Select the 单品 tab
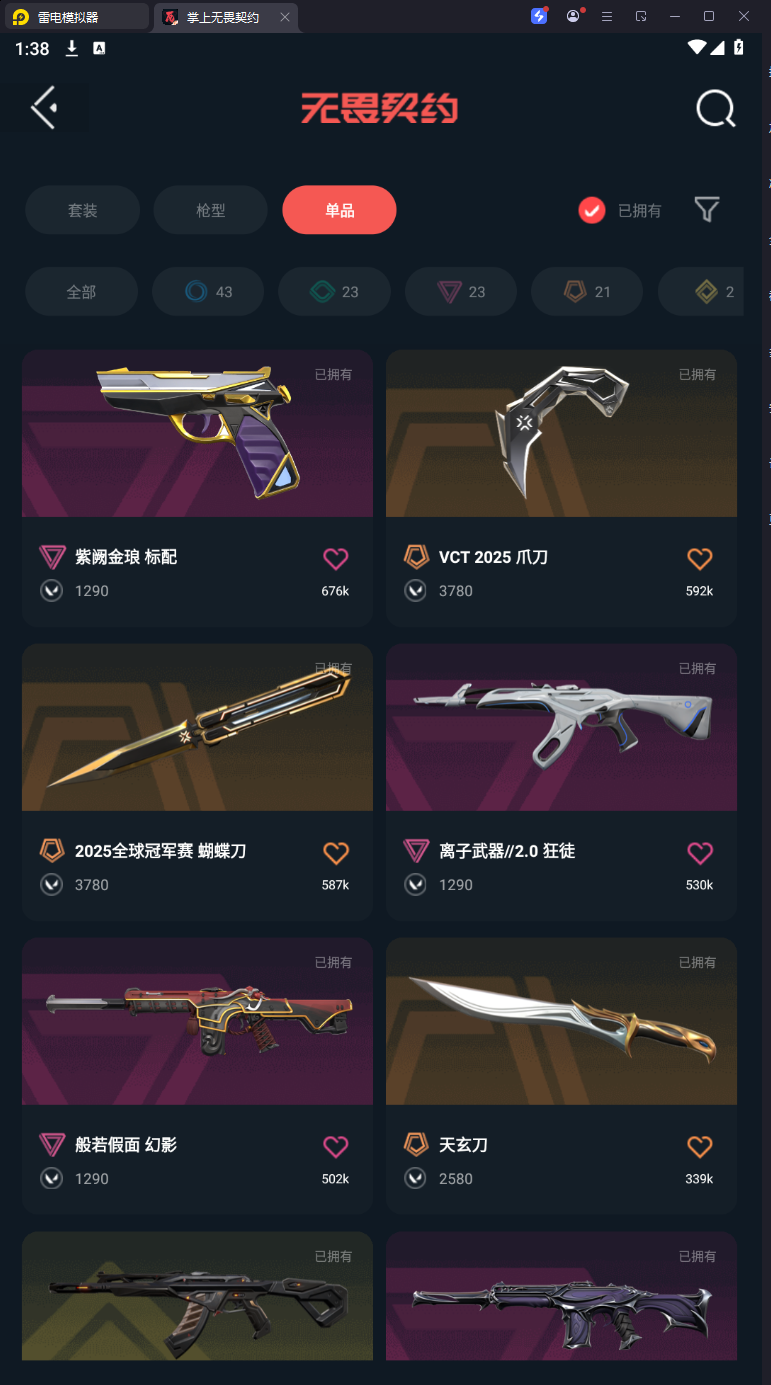Viewport: 771px width, 1385px height. click(x=340, y=210)
